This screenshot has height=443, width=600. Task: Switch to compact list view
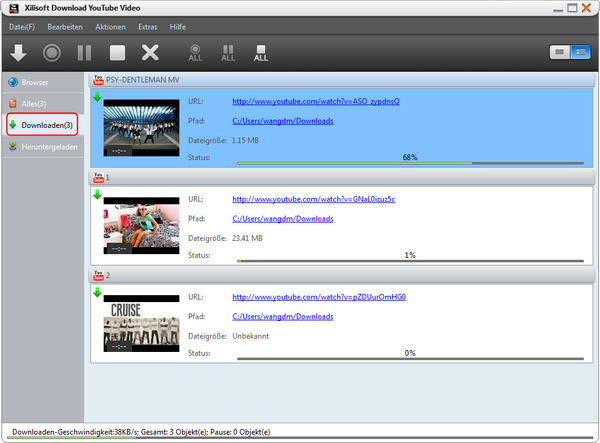(560, 52)
